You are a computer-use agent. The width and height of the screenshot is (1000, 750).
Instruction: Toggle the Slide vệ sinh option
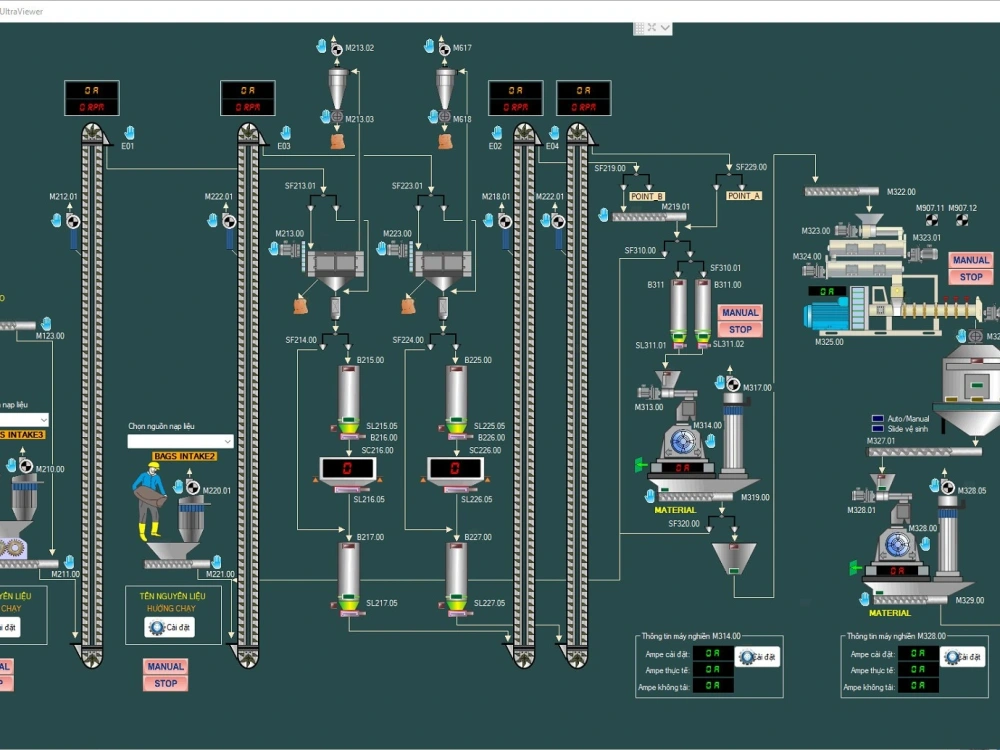coord(878,428)
